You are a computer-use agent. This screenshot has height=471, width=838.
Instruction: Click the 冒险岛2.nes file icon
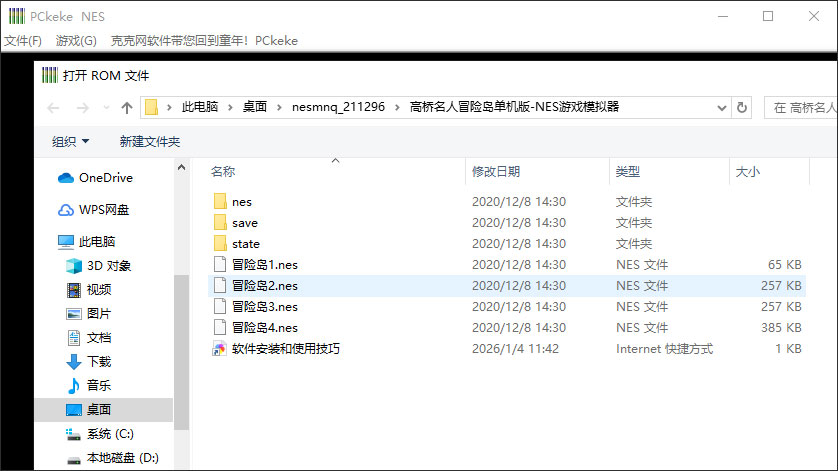[220, 285]
